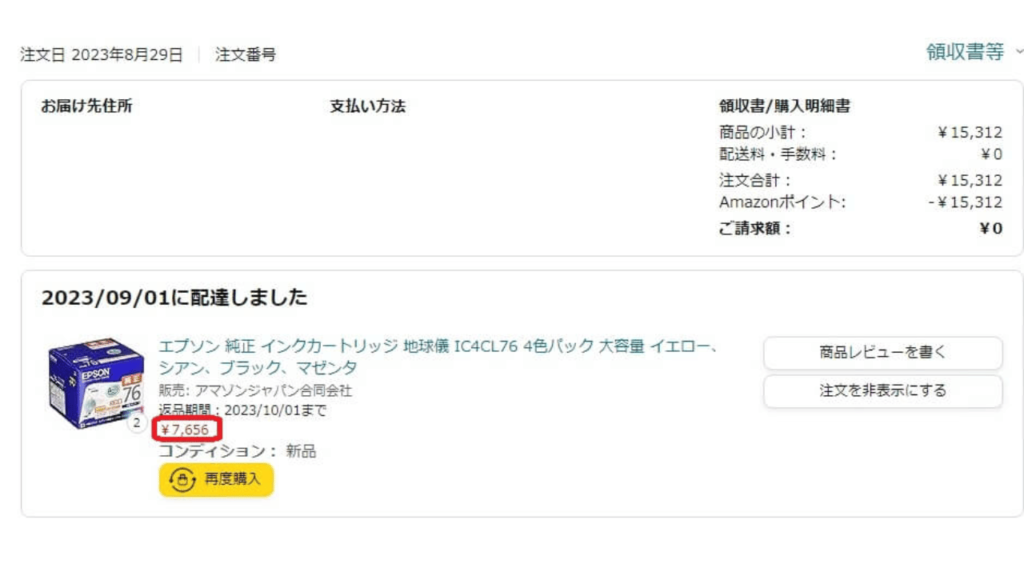Screen dimensions: 1024x576
Task: Click the yellow 再度購入 button
Action: tap(216, 480)
